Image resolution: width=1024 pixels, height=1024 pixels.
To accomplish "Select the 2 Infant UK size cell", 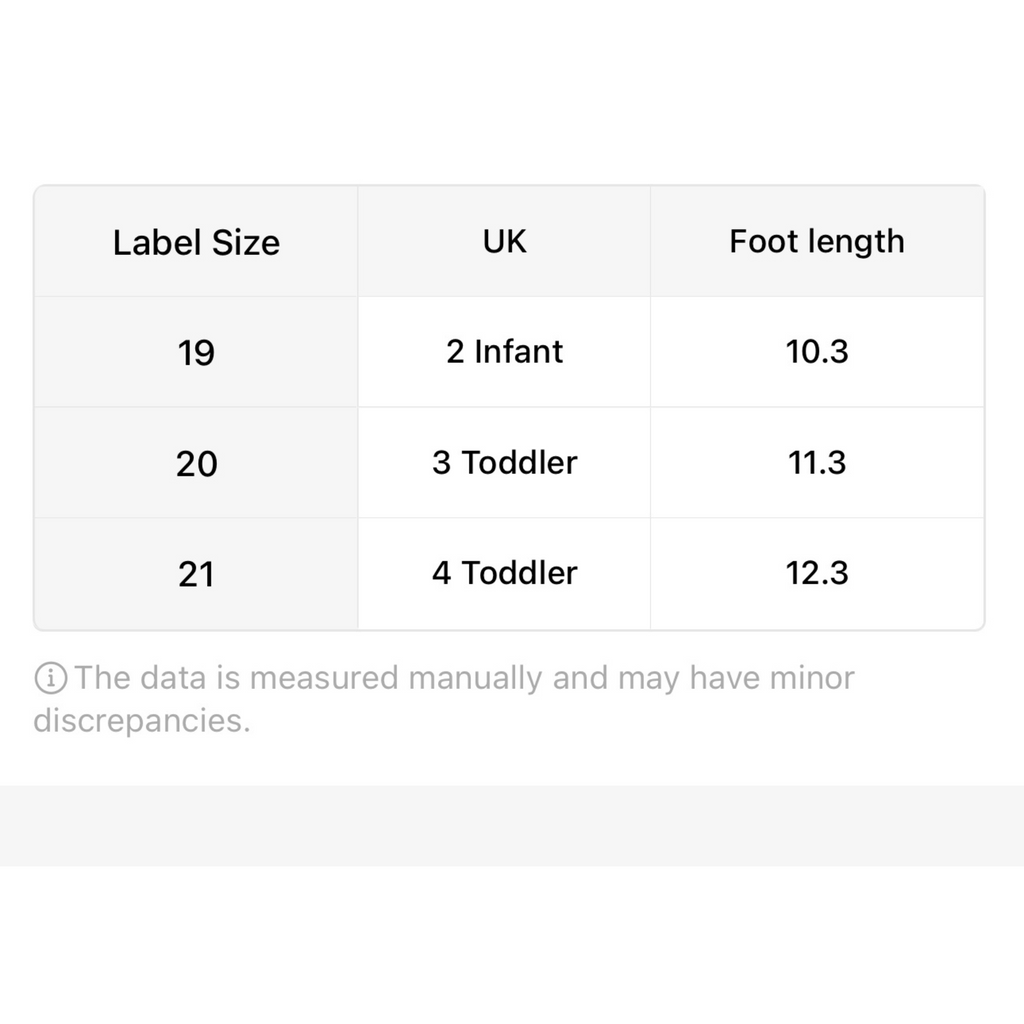I will tap(504, 352).
